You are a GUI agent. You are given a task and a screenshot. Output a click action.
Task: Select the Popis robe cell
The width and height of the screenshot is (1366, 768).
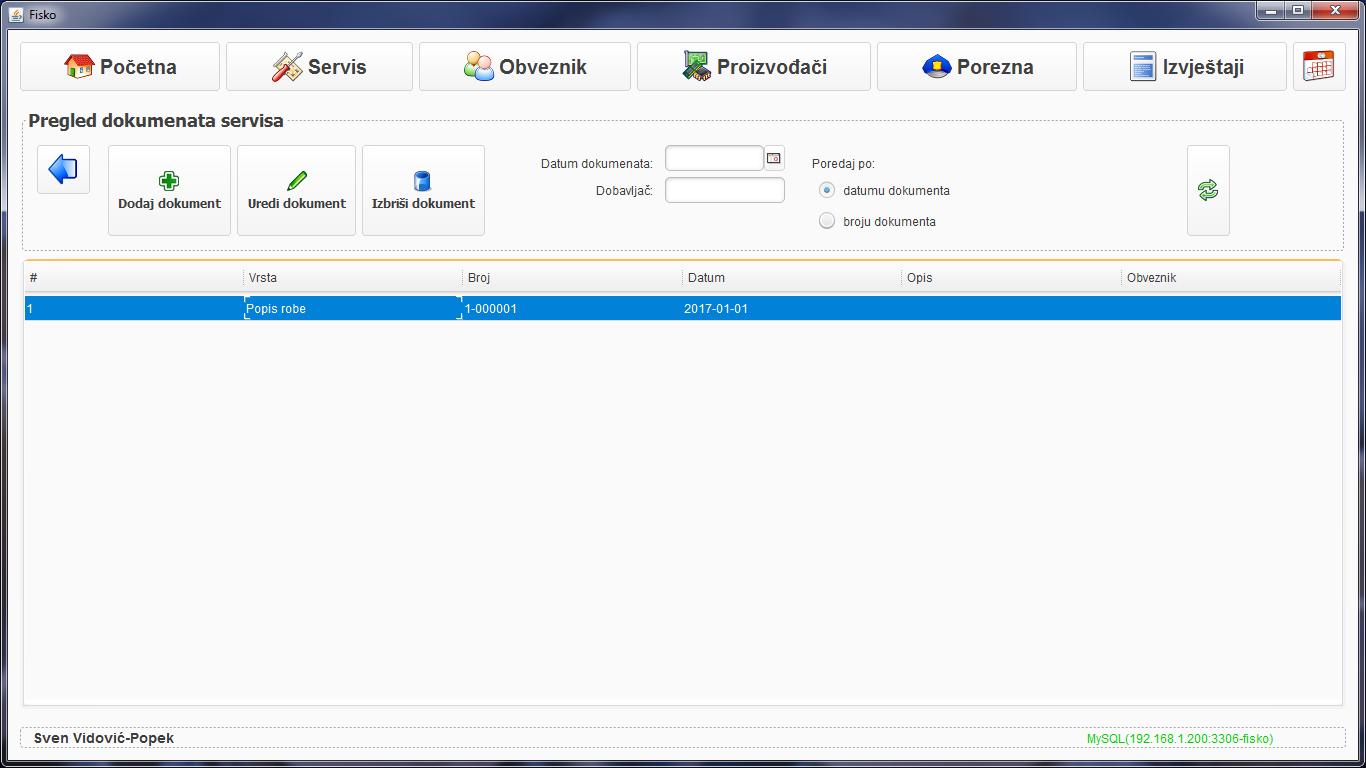pyautogui.click(x=353, y=309)
